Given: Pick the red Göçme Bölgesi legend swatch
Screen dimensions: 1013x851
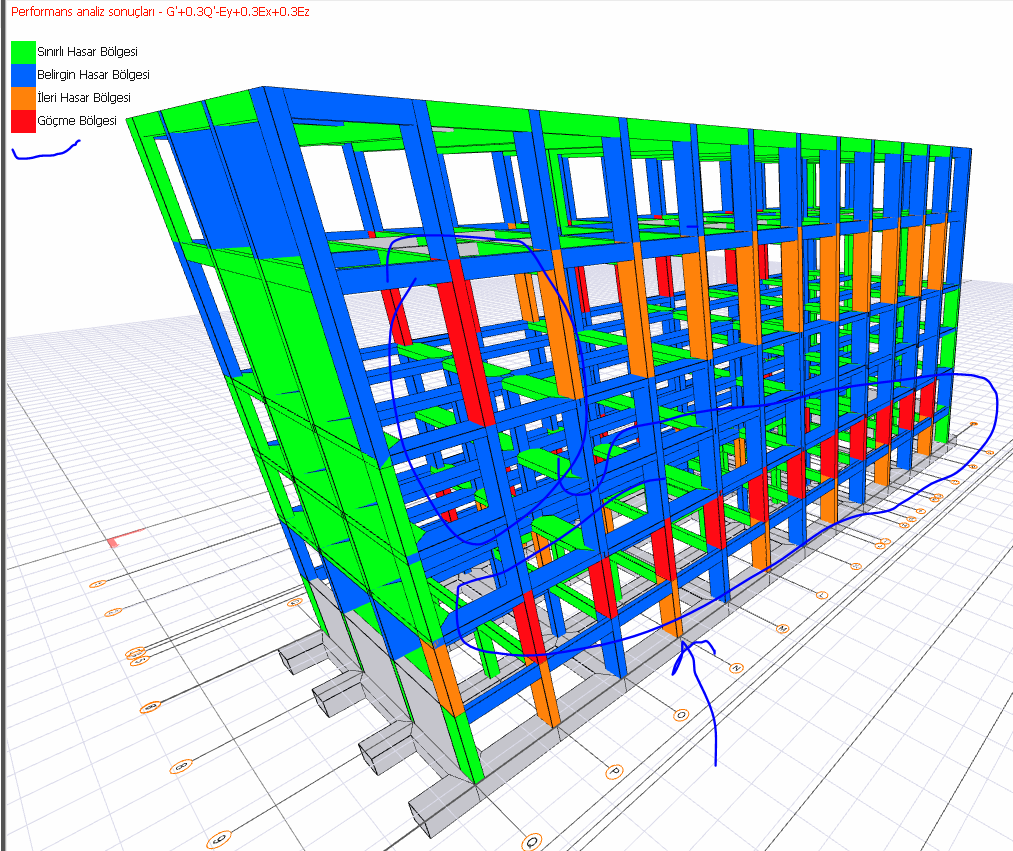Looking at the screenshot, I should pyautogui.click(x=22, y=121).
